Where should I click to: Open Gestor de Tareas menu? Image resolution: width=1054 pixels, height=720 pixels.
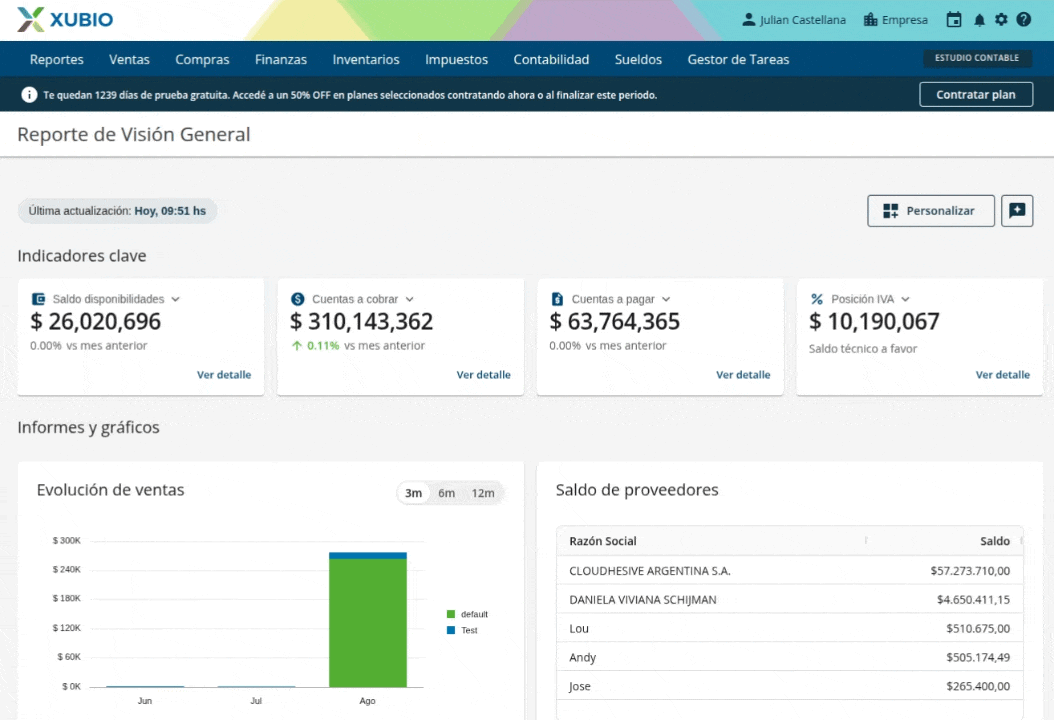coord(738,59)
